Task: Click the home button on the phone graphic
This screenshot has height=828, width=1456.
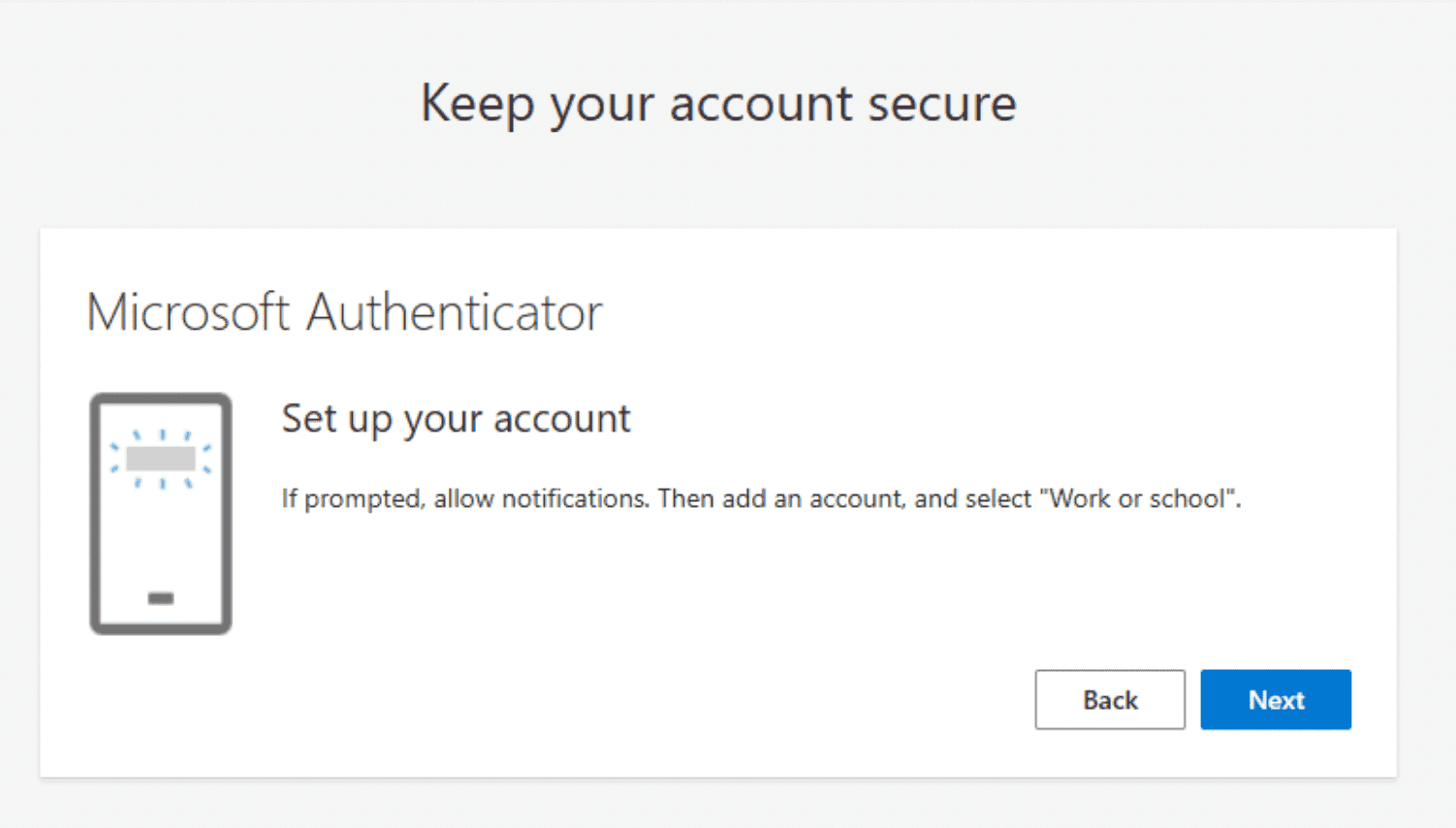Action: tap(161, 598)
